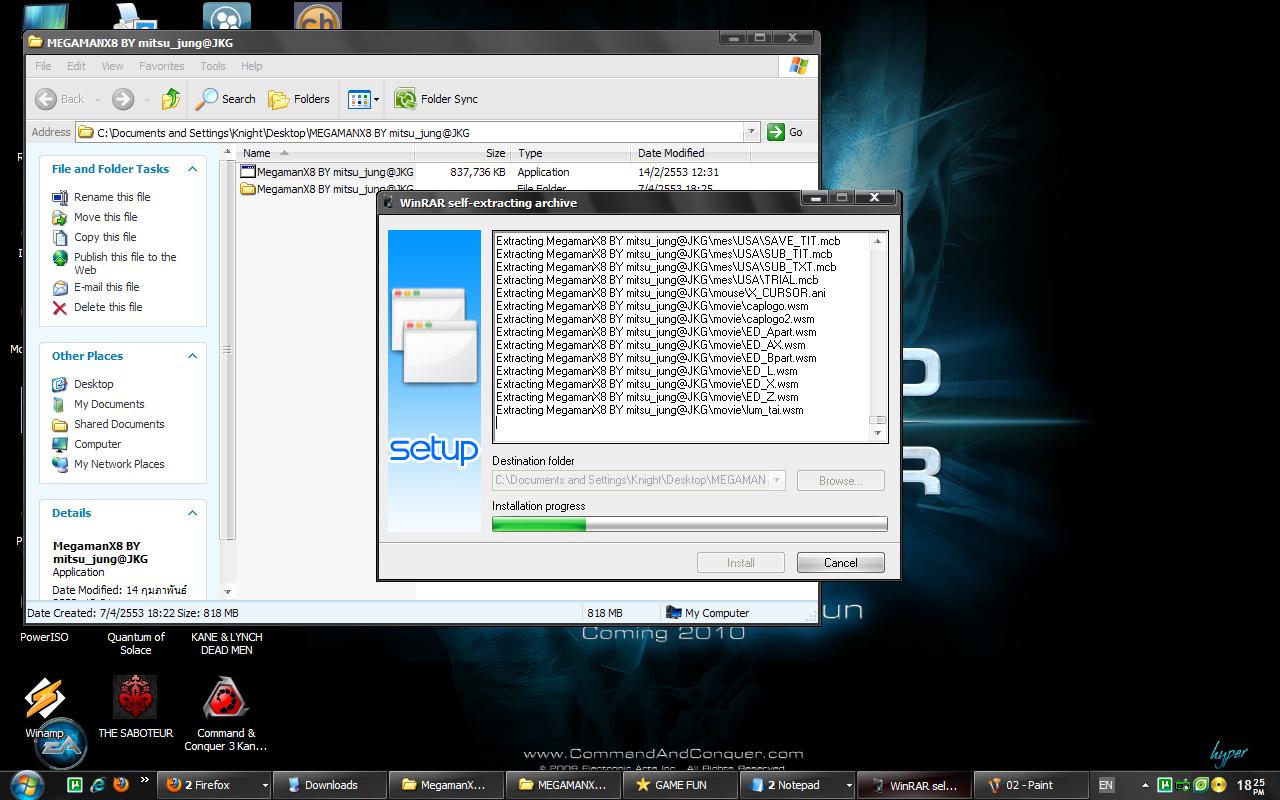Click the extraction log vertical scrollbar
This screenshot has width=1280, height=800.
(x=878, y=336)
